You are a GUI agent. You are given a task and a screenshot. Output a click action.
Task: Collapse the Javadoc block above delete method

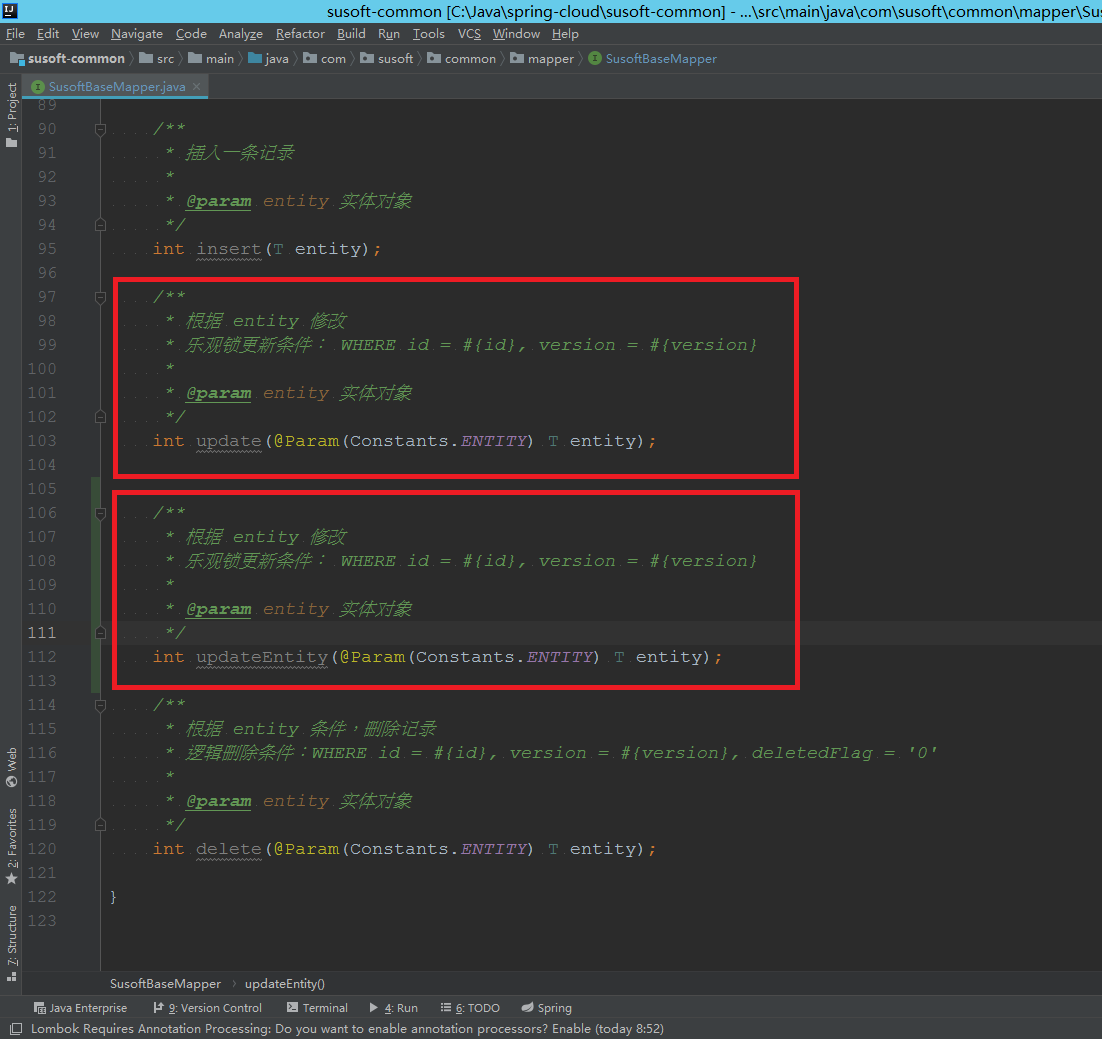pos(100,705)
